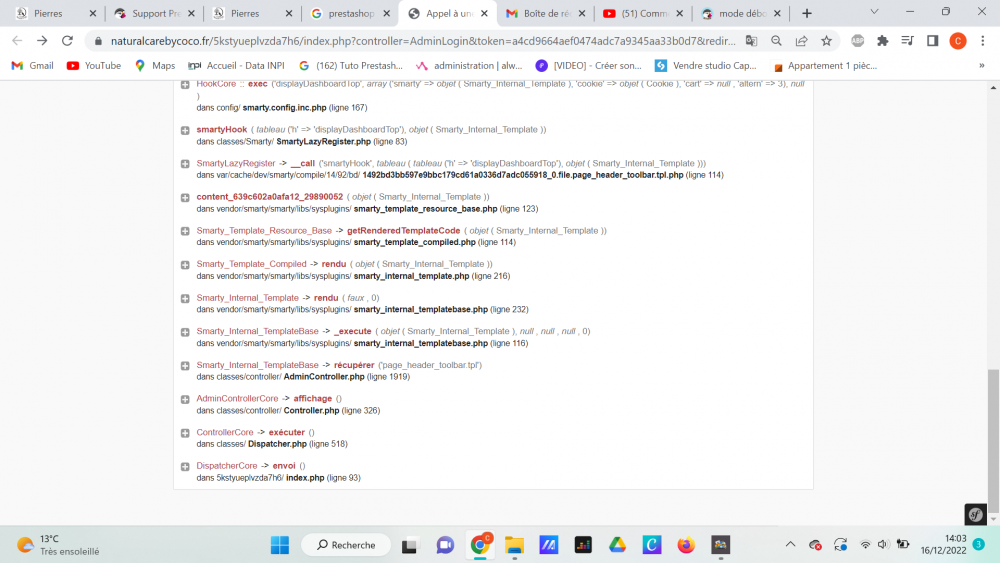This screenshot has width=1000, height=563.
Task: Click the taskbar Recherche box
Action: click(346, 545)
